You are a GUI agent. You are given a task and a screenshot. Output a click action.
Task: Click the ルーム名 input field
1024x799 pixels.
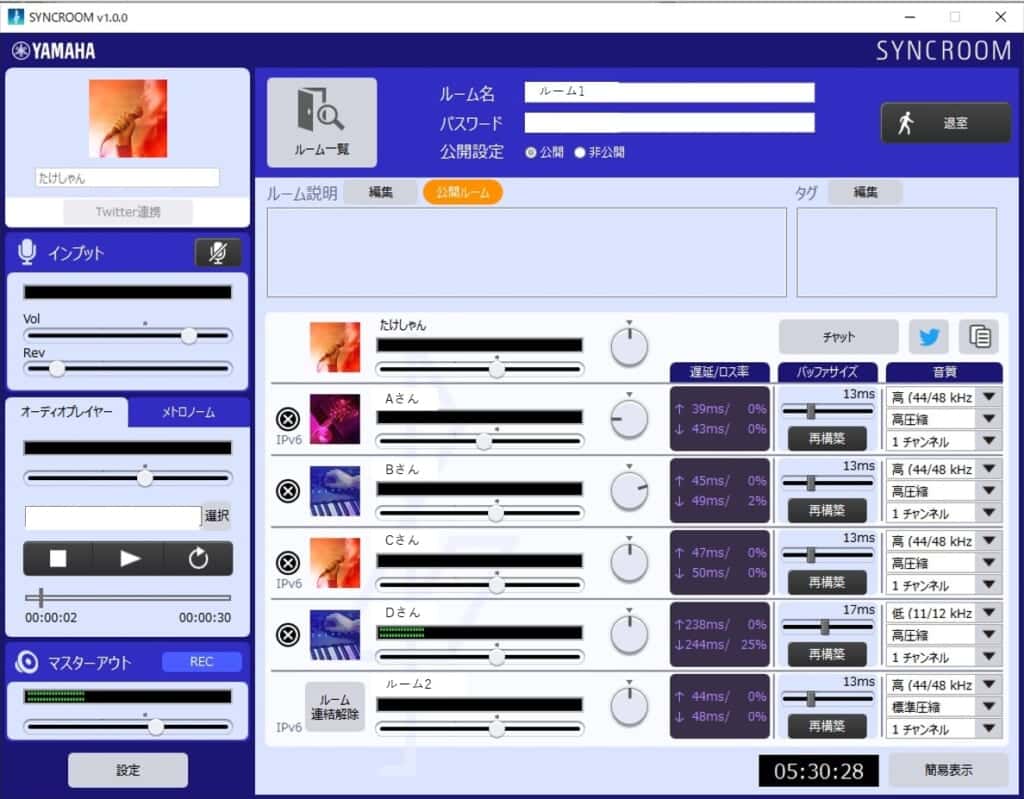(x=669, y=92)
